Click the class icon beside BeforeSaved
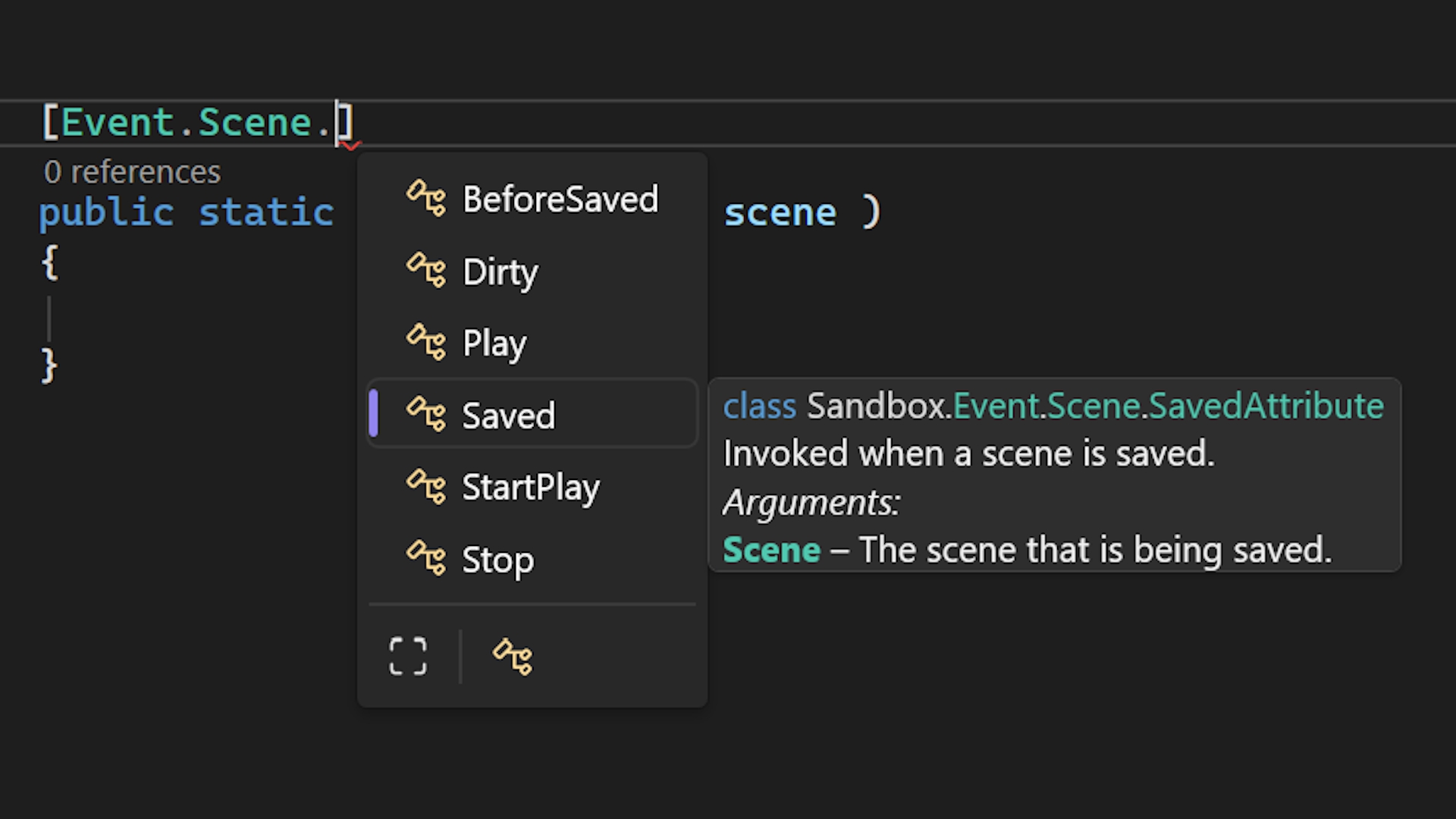The image size is (1456, 819). (x=426, y=199)
